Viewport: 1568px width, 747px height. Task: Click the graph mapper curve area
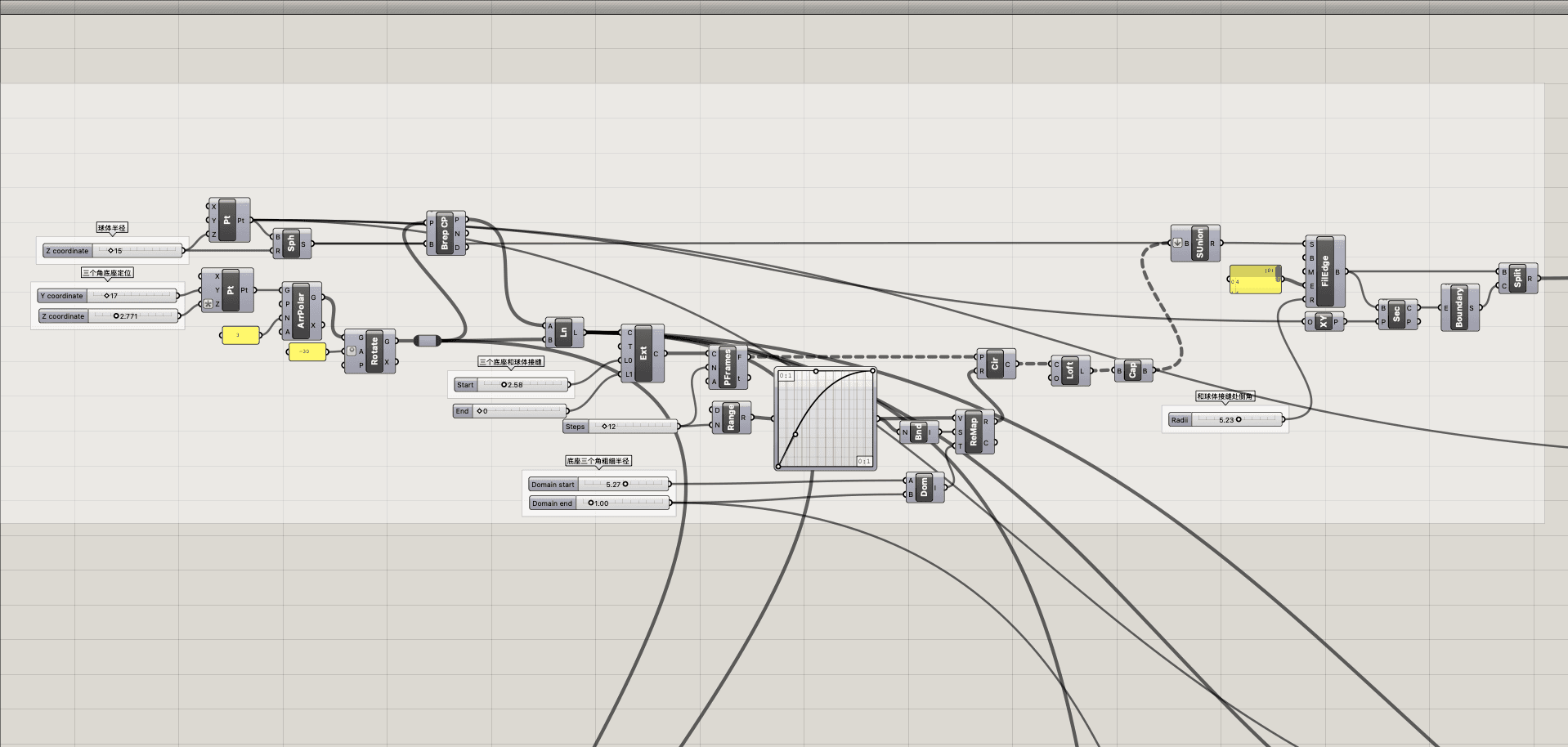(826, 418)
